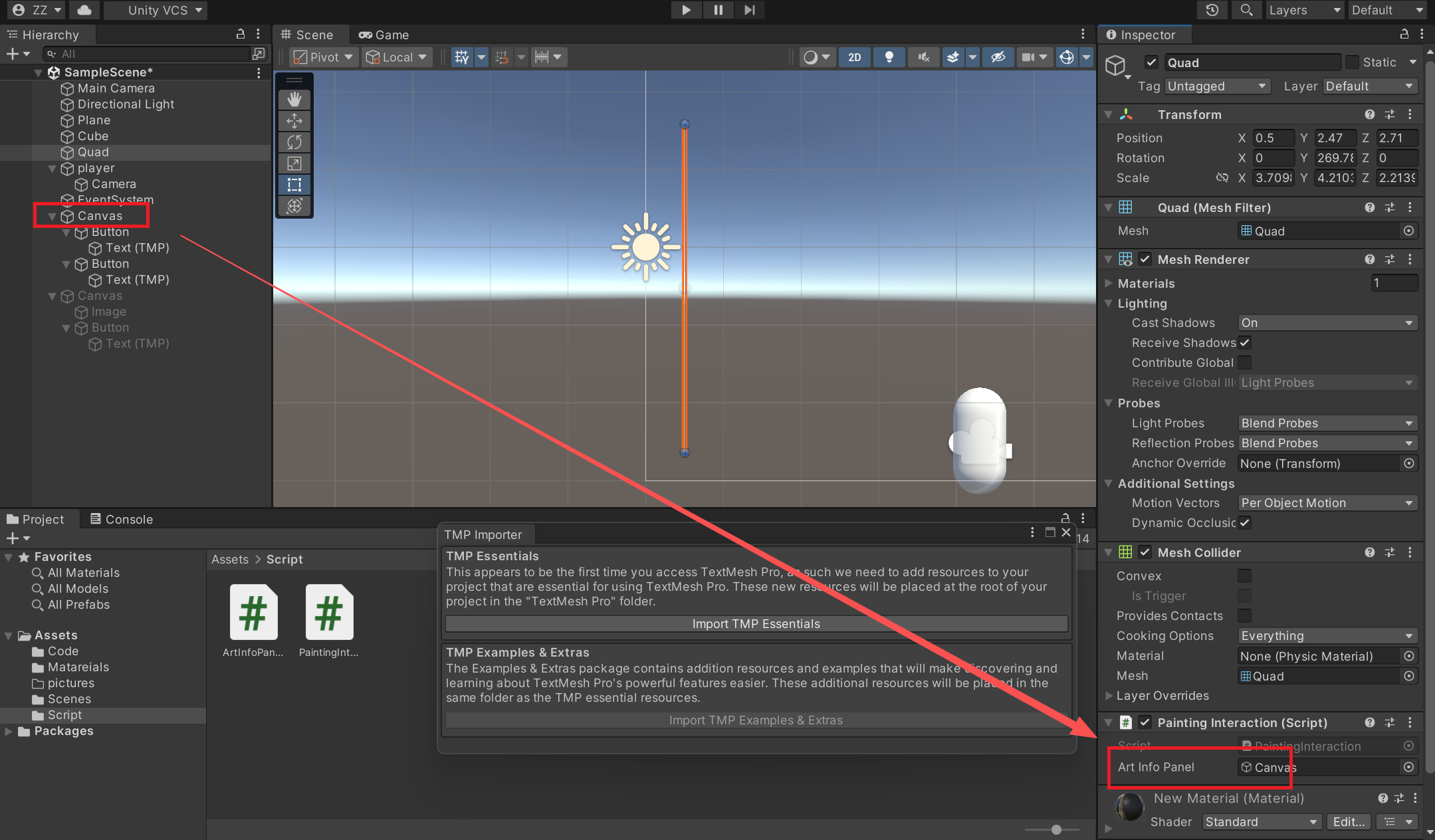Image resolution: width=1435 pixels, height=840 pixels.
Task: Toggle the Static checkbox for Quad
Action: point(1352,62)
